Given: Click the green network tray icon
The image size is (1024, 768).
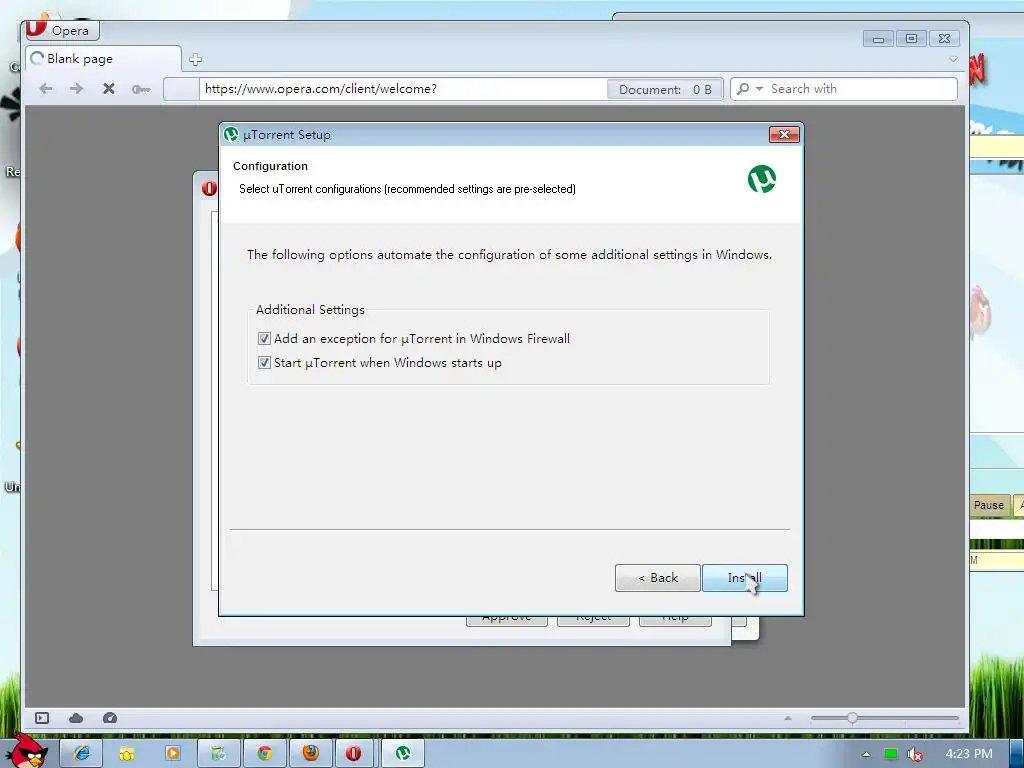Looking at the screenshot, I should point(891,754).
